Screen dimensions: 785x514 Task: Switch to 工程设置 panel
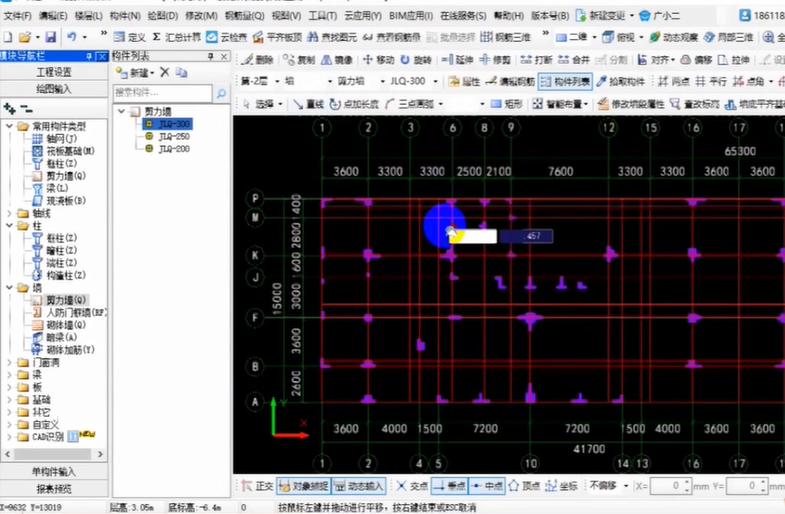[x=54, y=72]
